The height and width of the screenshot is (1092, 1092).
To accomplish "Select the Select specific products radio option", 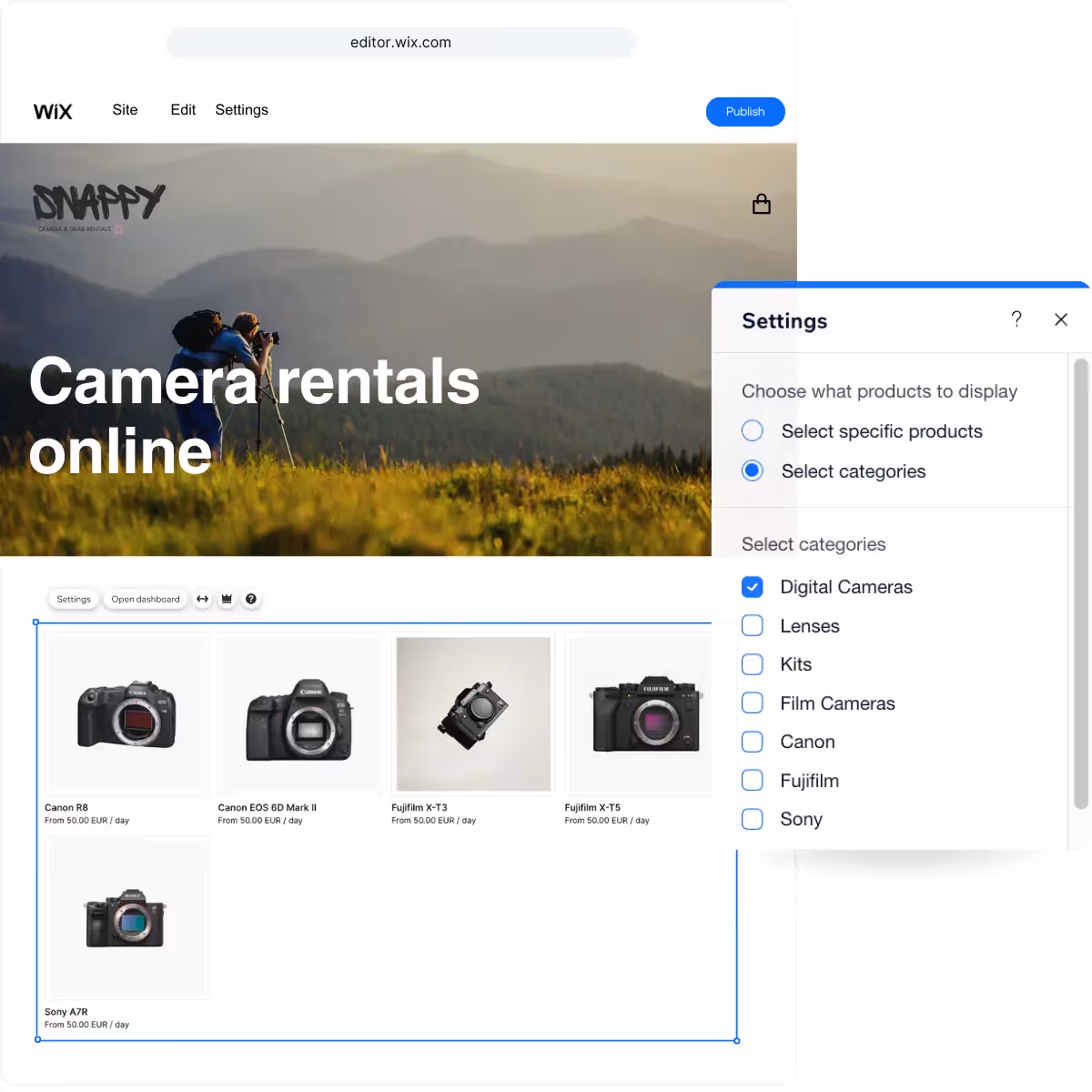I will 753,430.
